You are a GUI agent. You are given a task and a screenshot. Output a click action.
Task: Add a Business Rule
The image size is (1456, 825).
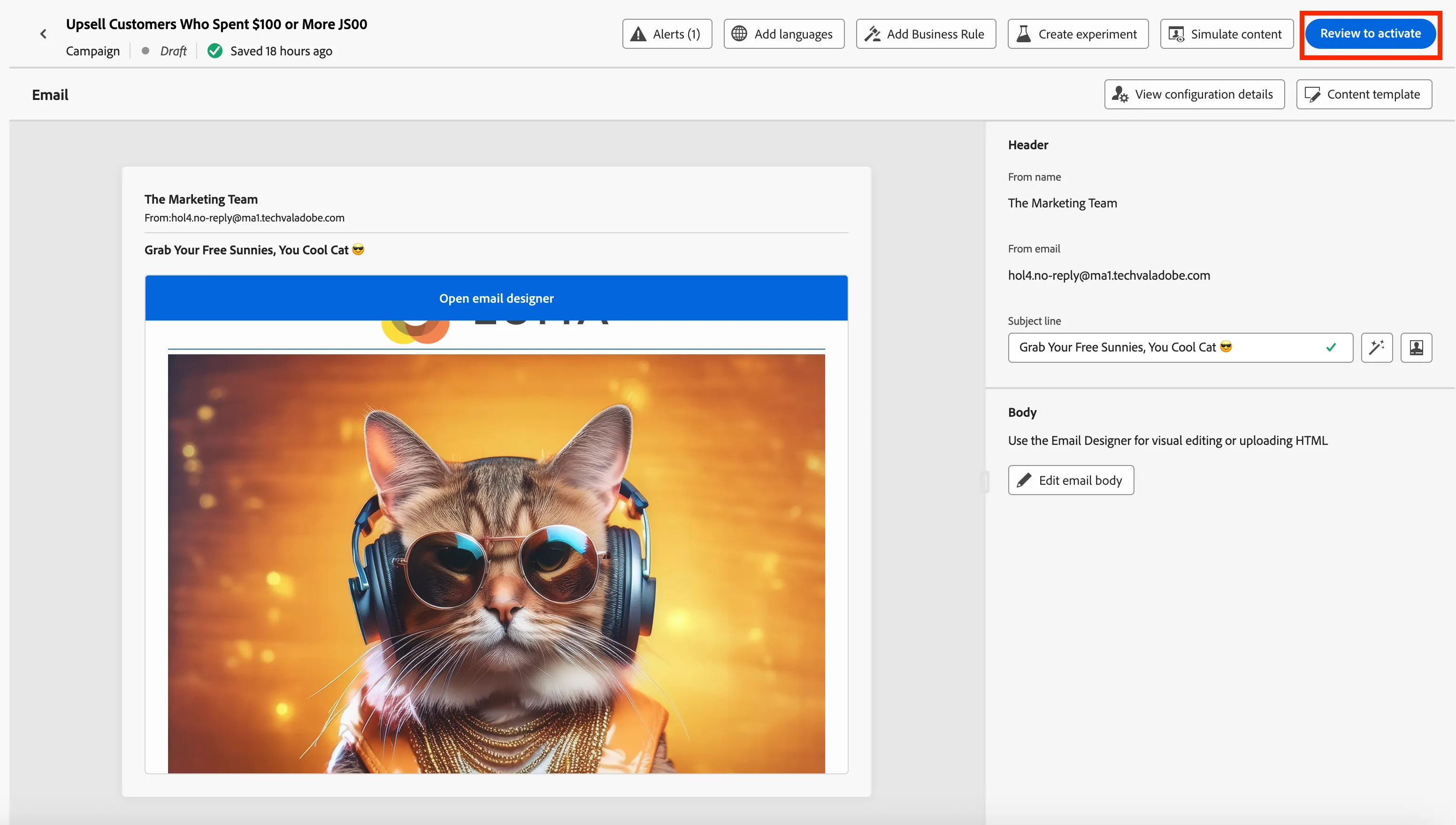(x=926, y=34)
